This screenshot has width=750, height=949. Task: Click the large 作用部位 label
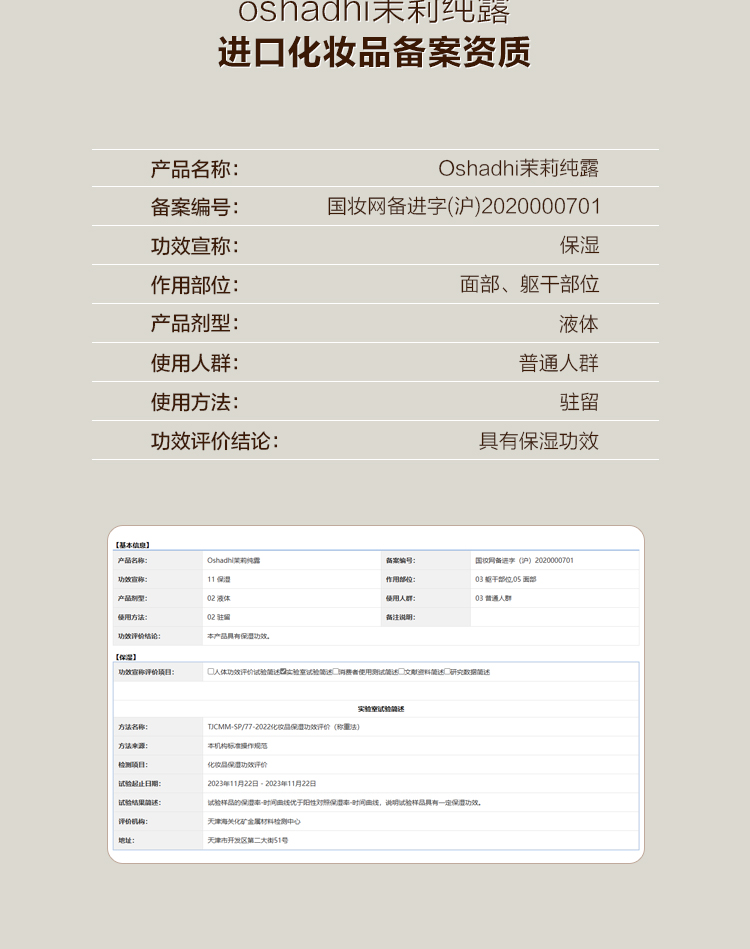[x=194, y=284]
